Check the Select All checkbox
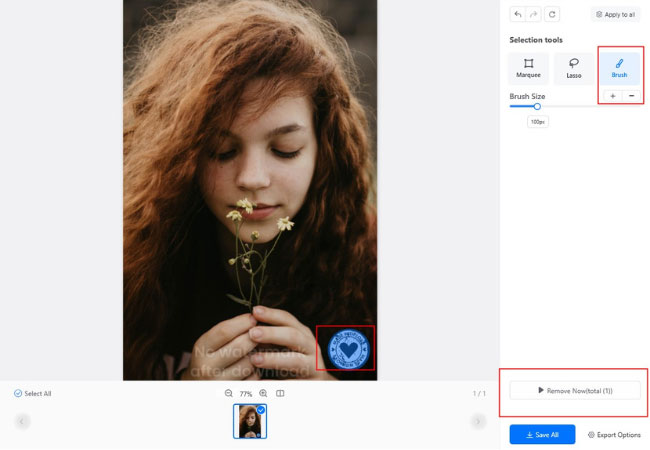 pos(18,394)
